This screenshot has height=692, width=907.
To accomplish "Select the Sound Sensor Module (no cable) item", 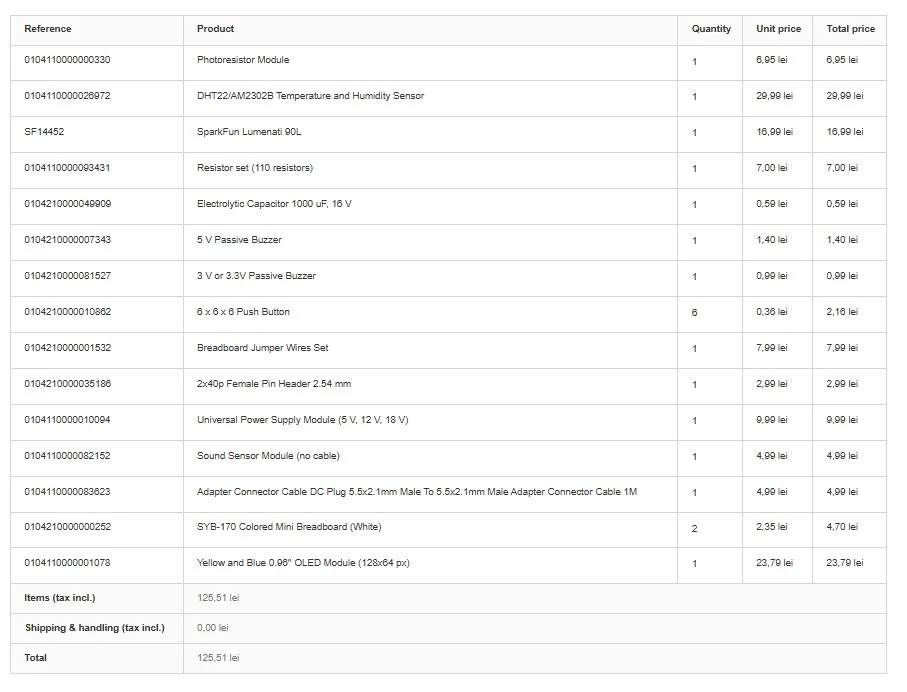I will (268, 456).
